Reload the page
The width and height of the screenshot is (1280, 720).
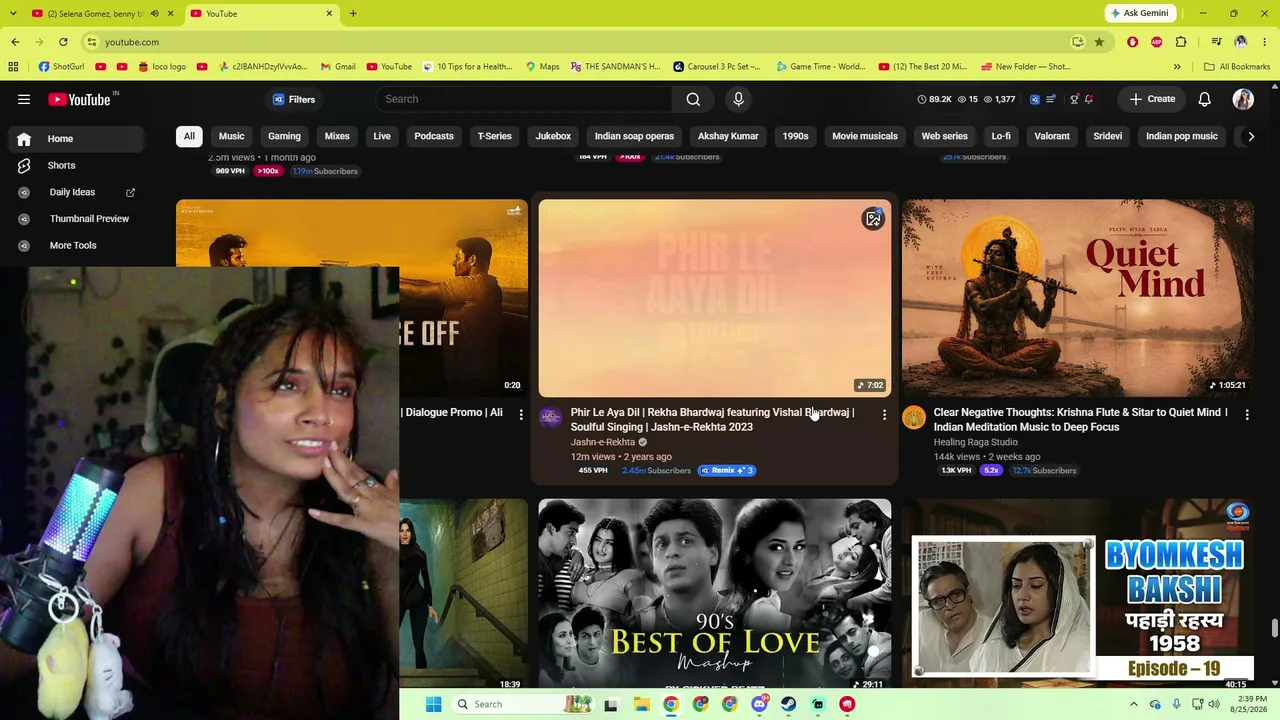(63, 42)
